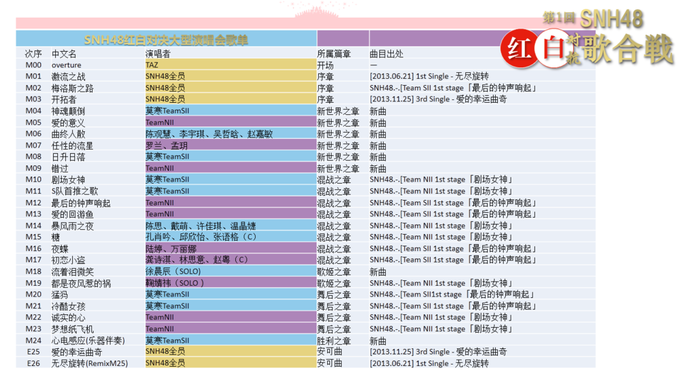680x383 pixels.
Task: Select the M24 心电感应(乐器伴奏) song cell
Action: pos(88,340)
